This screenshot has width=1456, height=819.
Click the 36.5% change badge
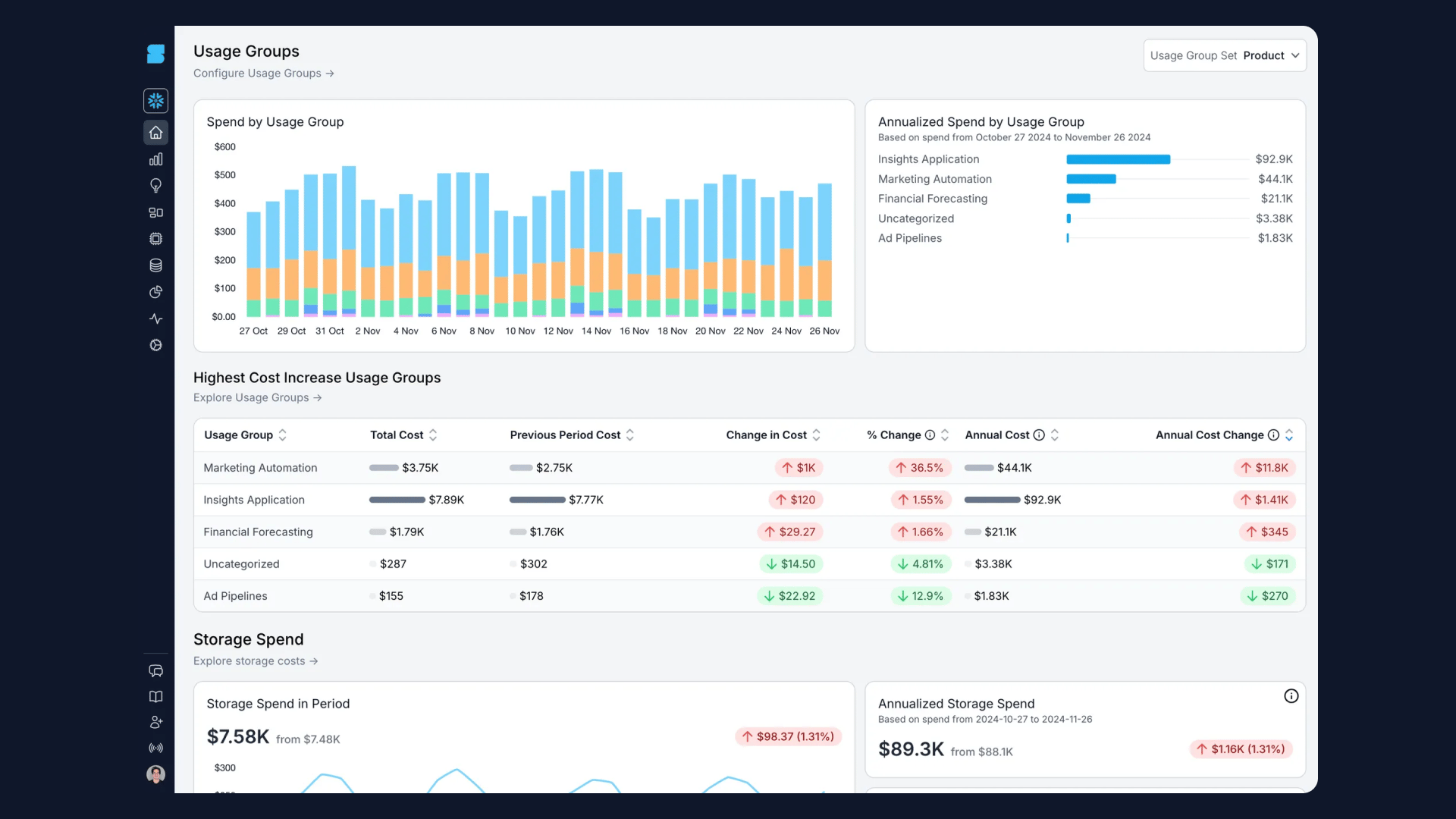click(x=920, y=468)
